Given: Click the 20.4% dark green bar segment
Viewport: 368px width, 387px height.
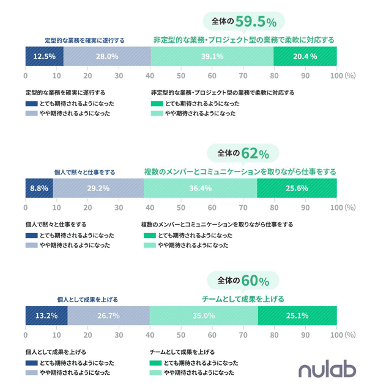Looking at the screenshot, I should pyautogui.click(x=305, y=56).
